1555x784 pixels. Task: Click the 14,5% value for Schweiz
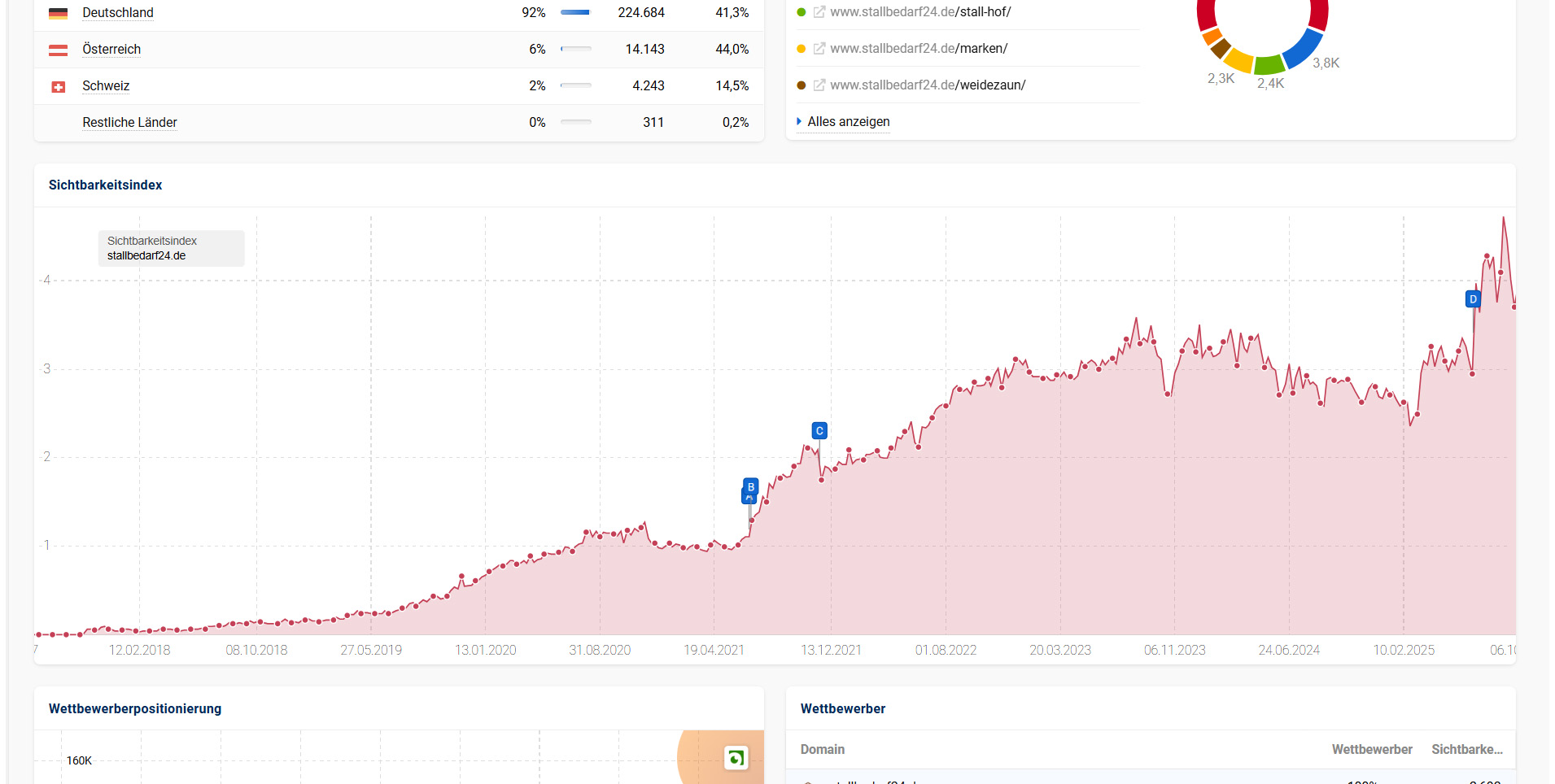(x=732, y=86)
